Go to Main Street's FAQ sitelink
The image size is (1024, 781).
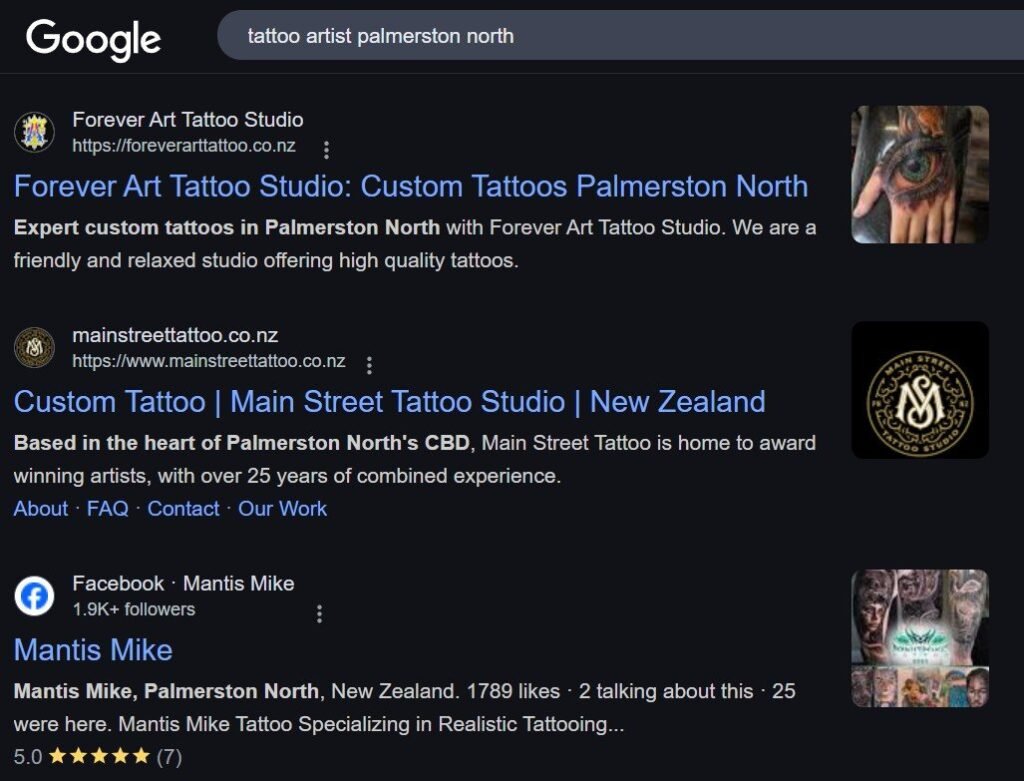[x=107, y=508]
